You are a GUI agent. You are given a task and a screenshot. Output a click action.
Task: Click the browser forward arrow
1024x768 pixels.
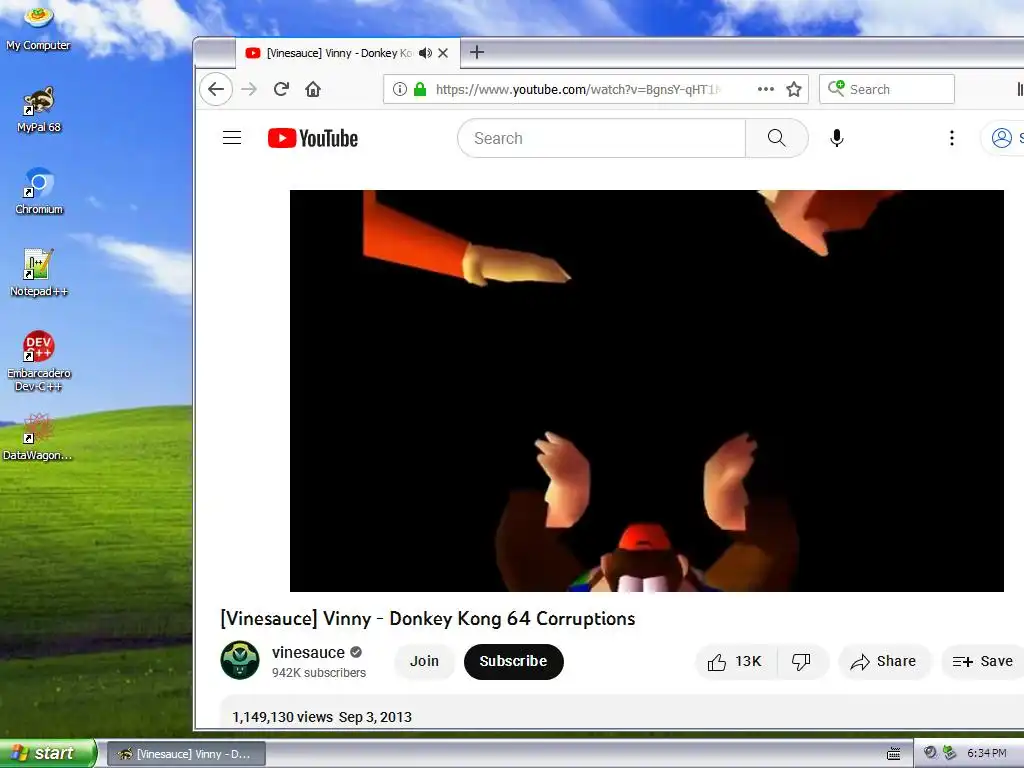click(x=249, y=89)
